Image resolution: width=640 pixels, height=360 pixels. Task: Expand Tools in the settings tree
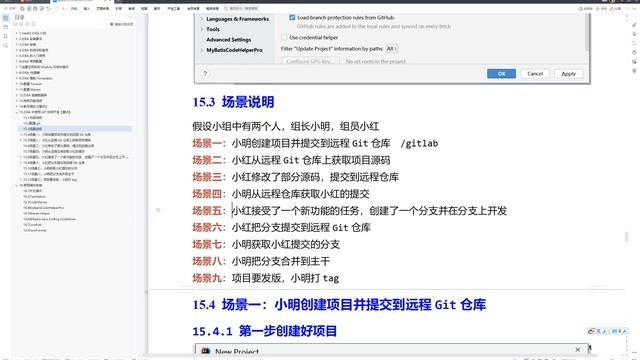coord(202,29)
